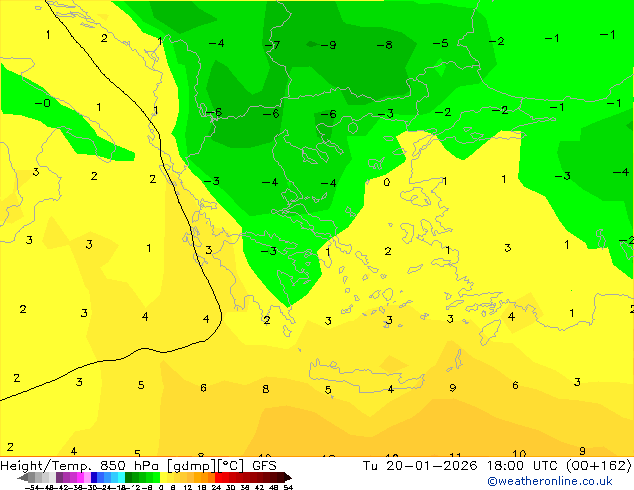Click the '-9' temperature value on the map
The width and height of the screenshot is (634, 490).
point(328,44)
